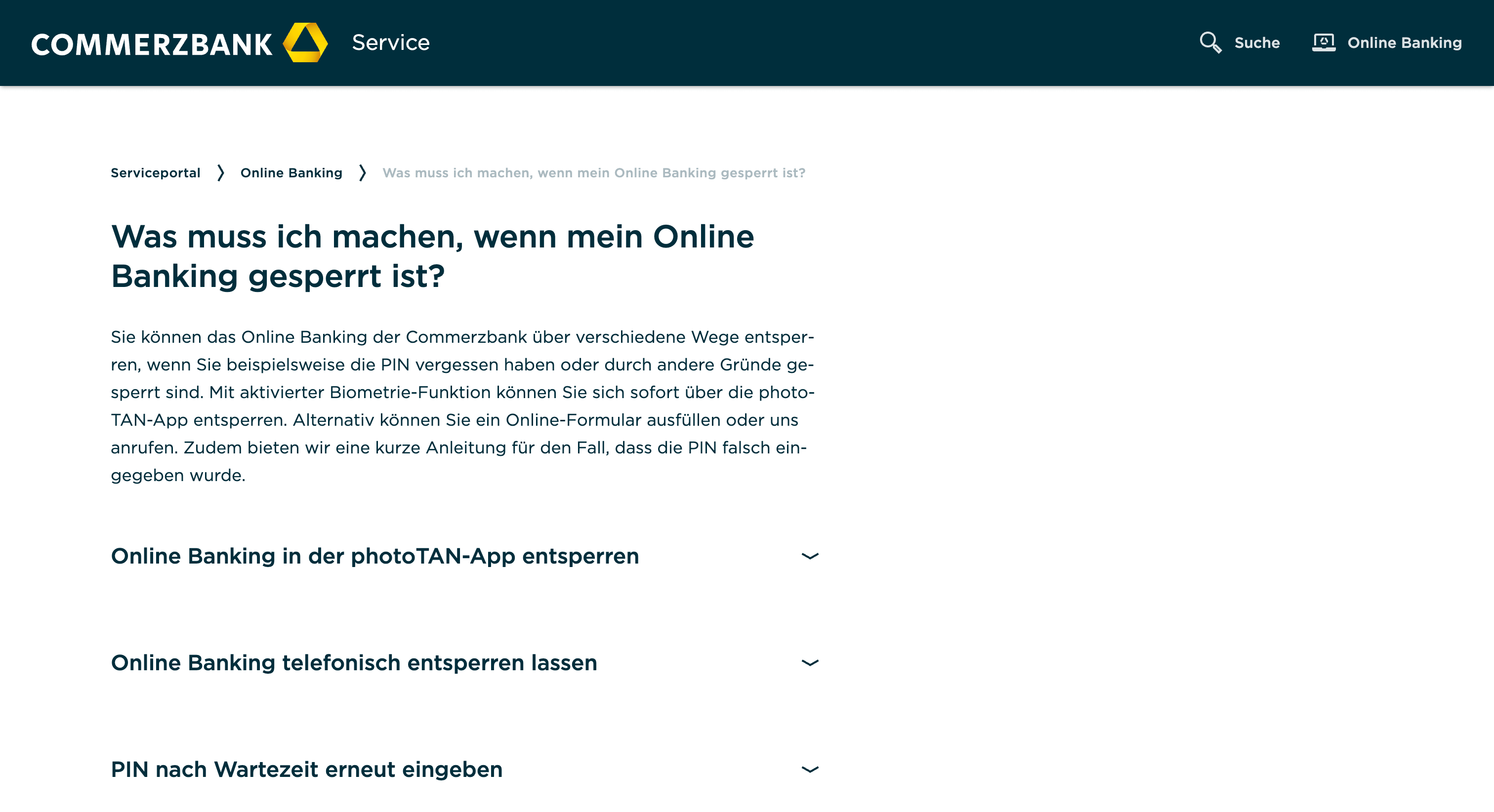Open section Online Banking telefonisch entsperren lassen

pos(354,662)
